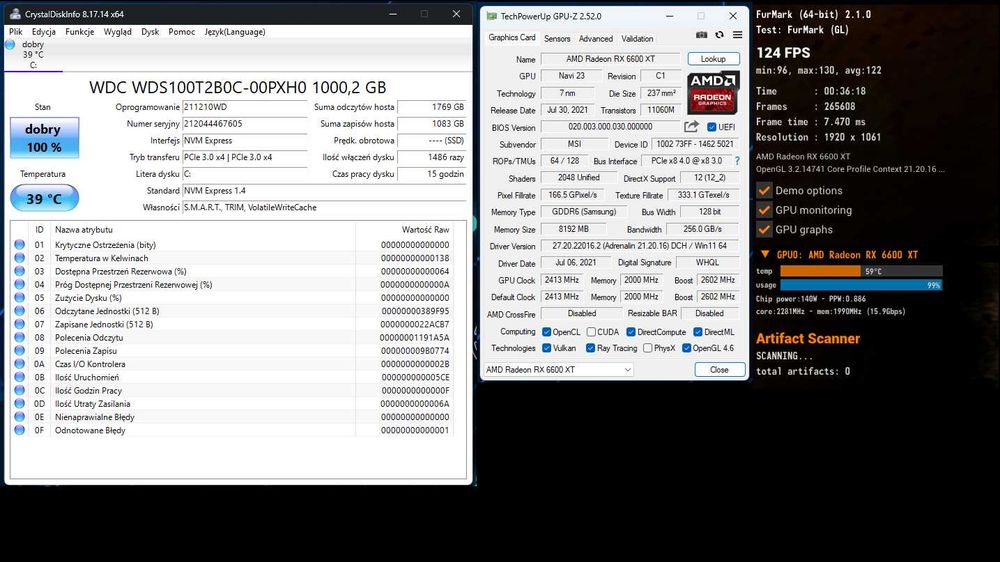Click the CrystalDiskInfo title bar app icon
1000x562 pixels.
coord(15,13)
